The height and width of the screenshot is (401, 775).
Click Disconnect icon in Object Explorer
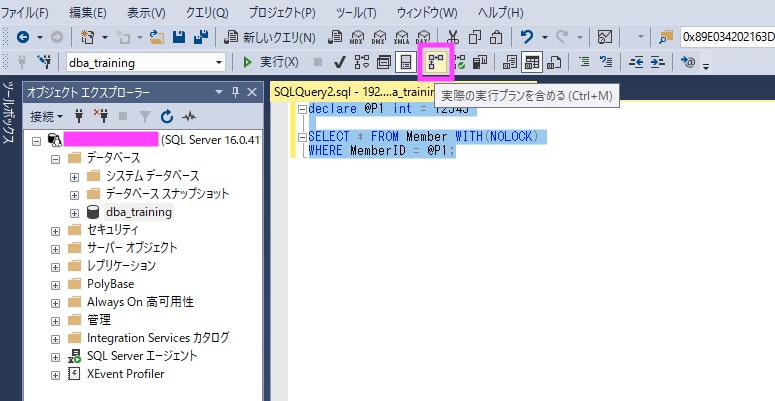tap(101, 117)
